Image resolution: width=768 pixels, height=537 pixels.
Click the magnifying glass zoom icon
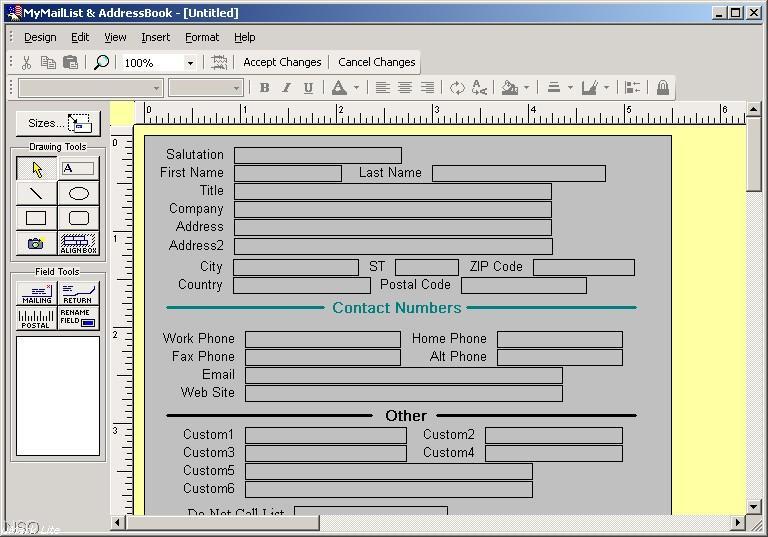click(x=101, y=63)
